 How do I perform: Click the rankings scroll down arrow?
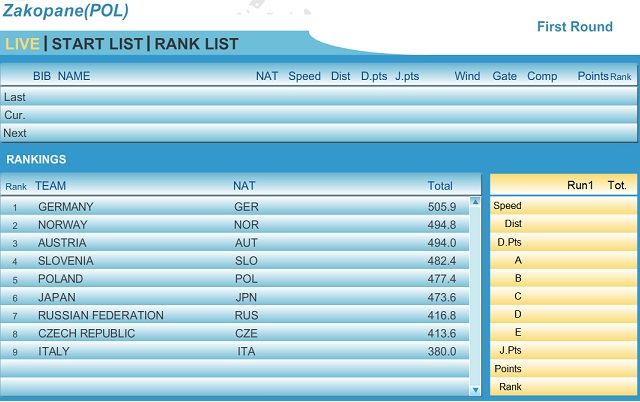pyautogui.click(x=475, y=390)
